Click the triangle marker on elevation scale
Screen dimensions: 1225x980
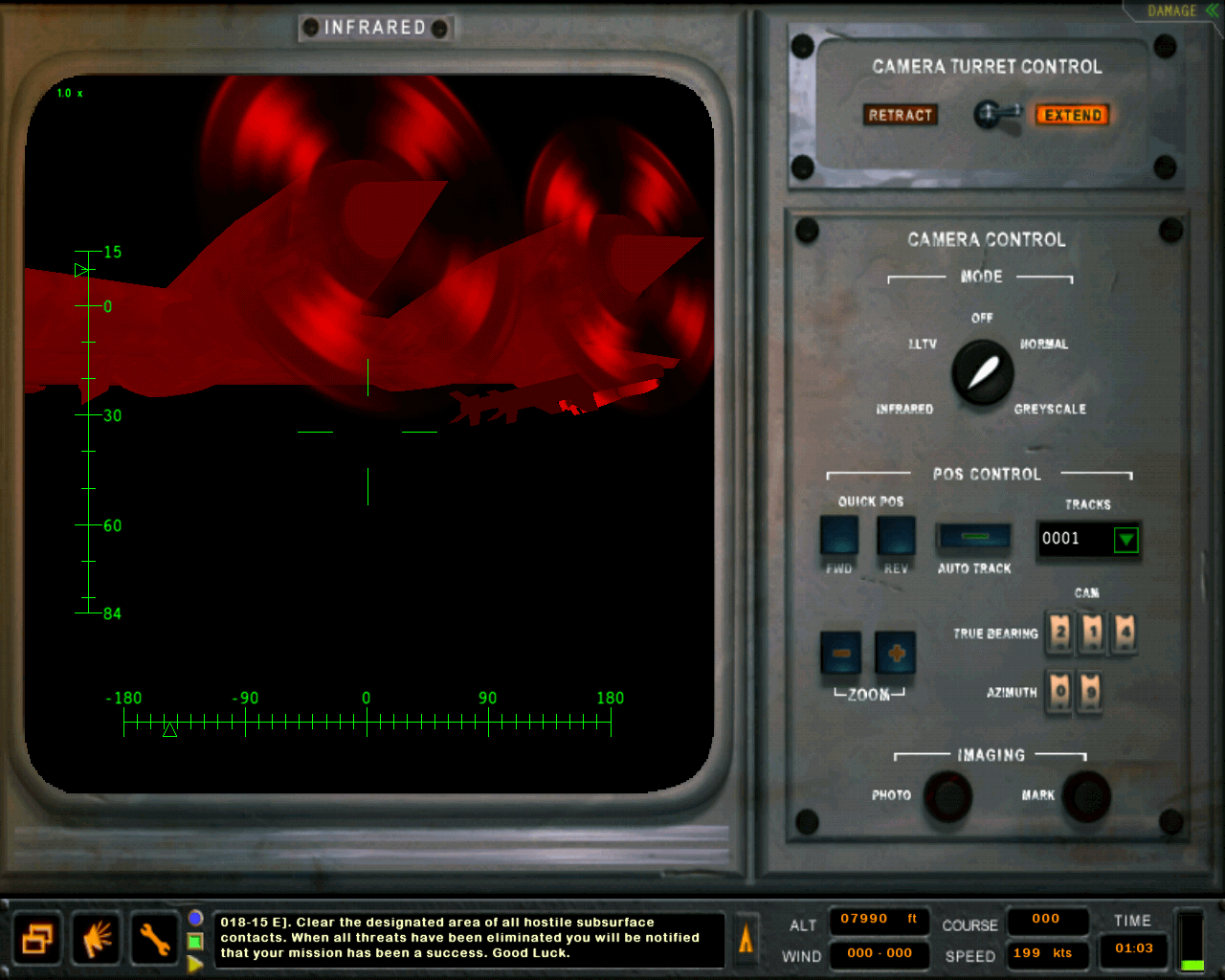(81, 271)
